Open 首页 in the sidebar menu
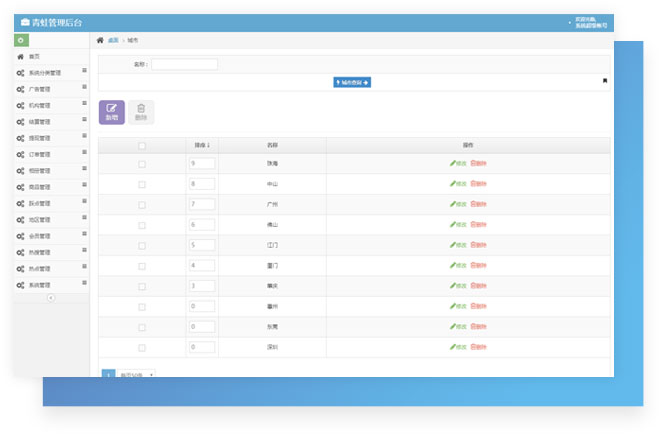664x437 pixels. (52, 56)
